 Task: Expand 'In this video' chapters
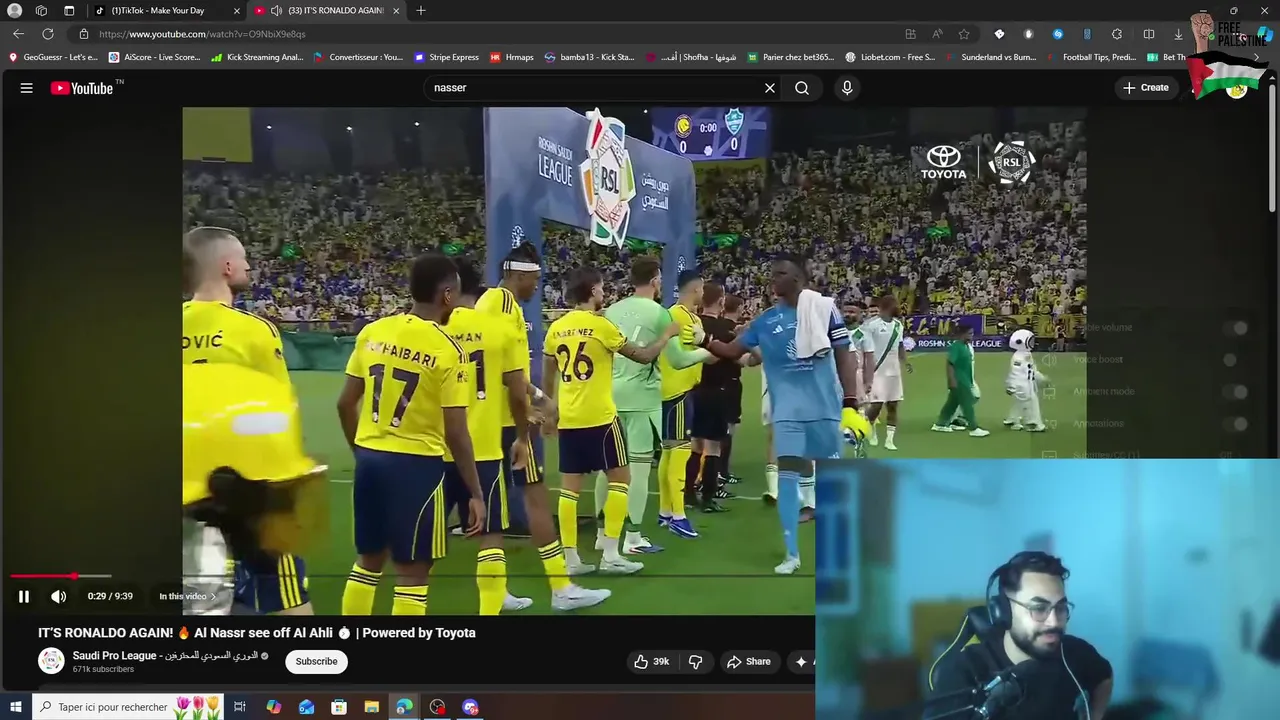(187, 596)
